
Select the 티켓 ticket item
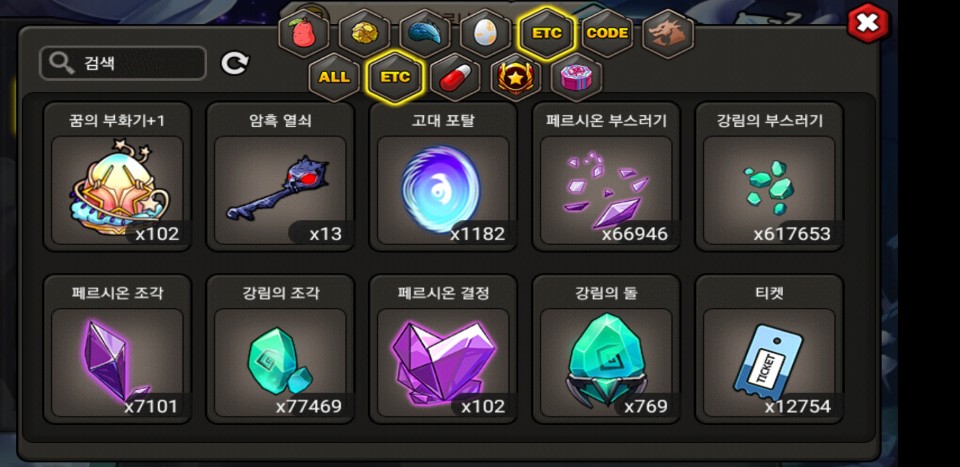[769, 349]
